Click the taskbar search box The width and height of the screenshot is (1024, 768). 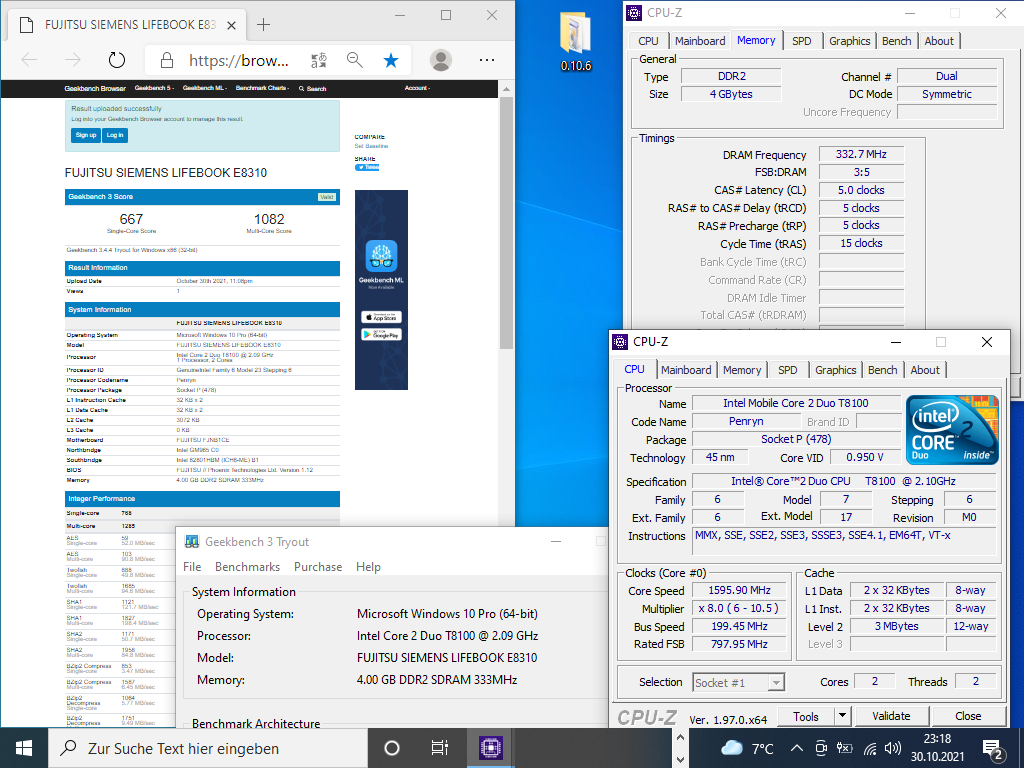208,748
